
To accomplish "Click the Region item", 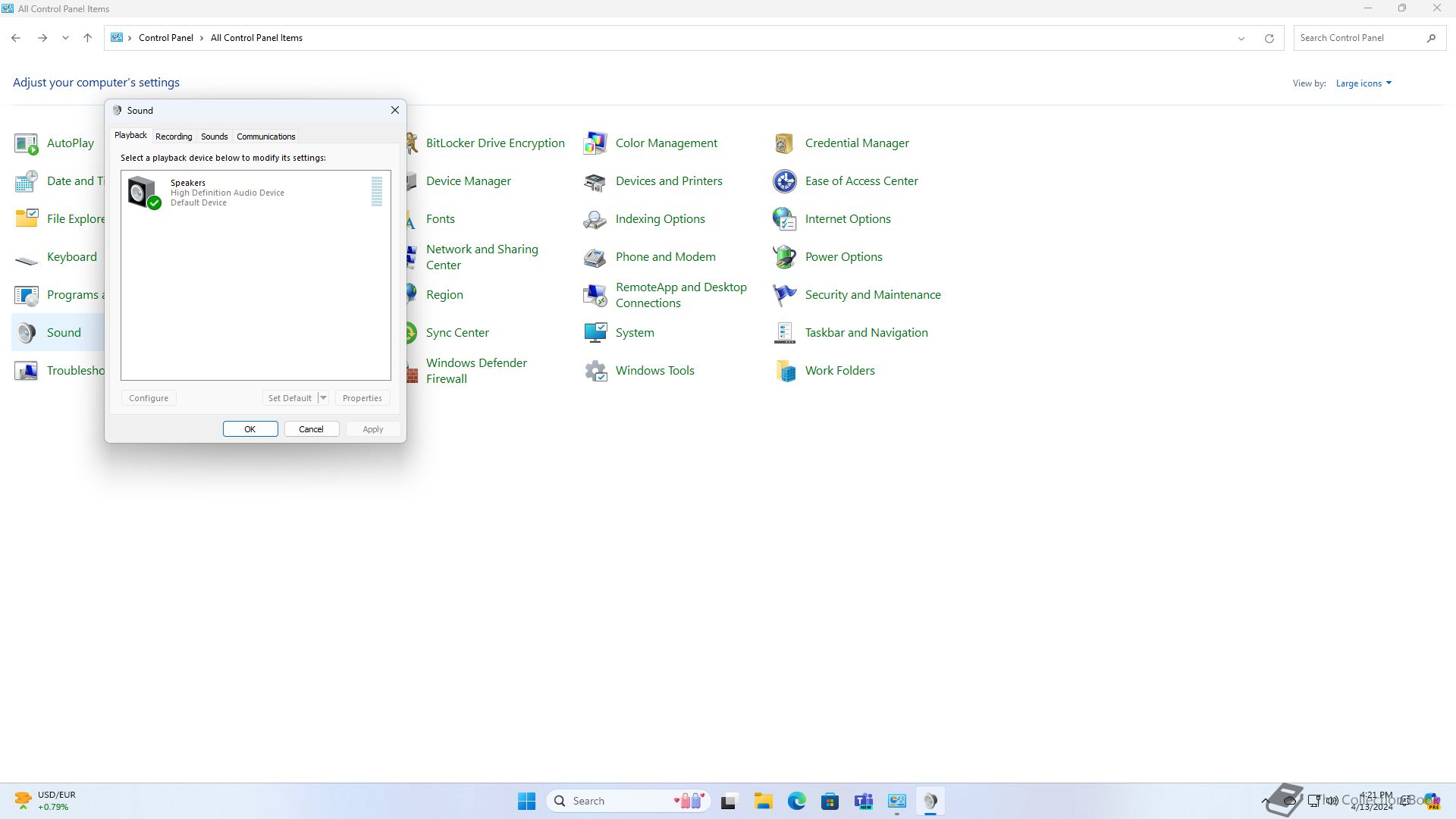I will pos(444,295).
